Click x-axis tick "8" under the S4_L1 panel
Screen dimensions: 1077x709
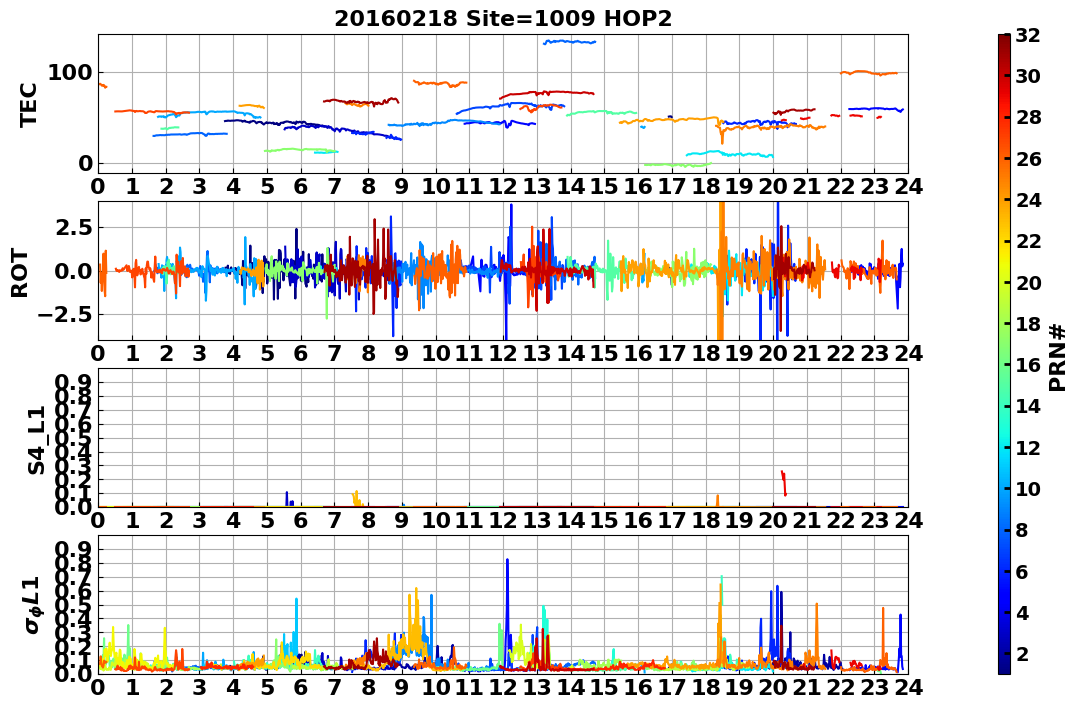[x=368, y=520]
